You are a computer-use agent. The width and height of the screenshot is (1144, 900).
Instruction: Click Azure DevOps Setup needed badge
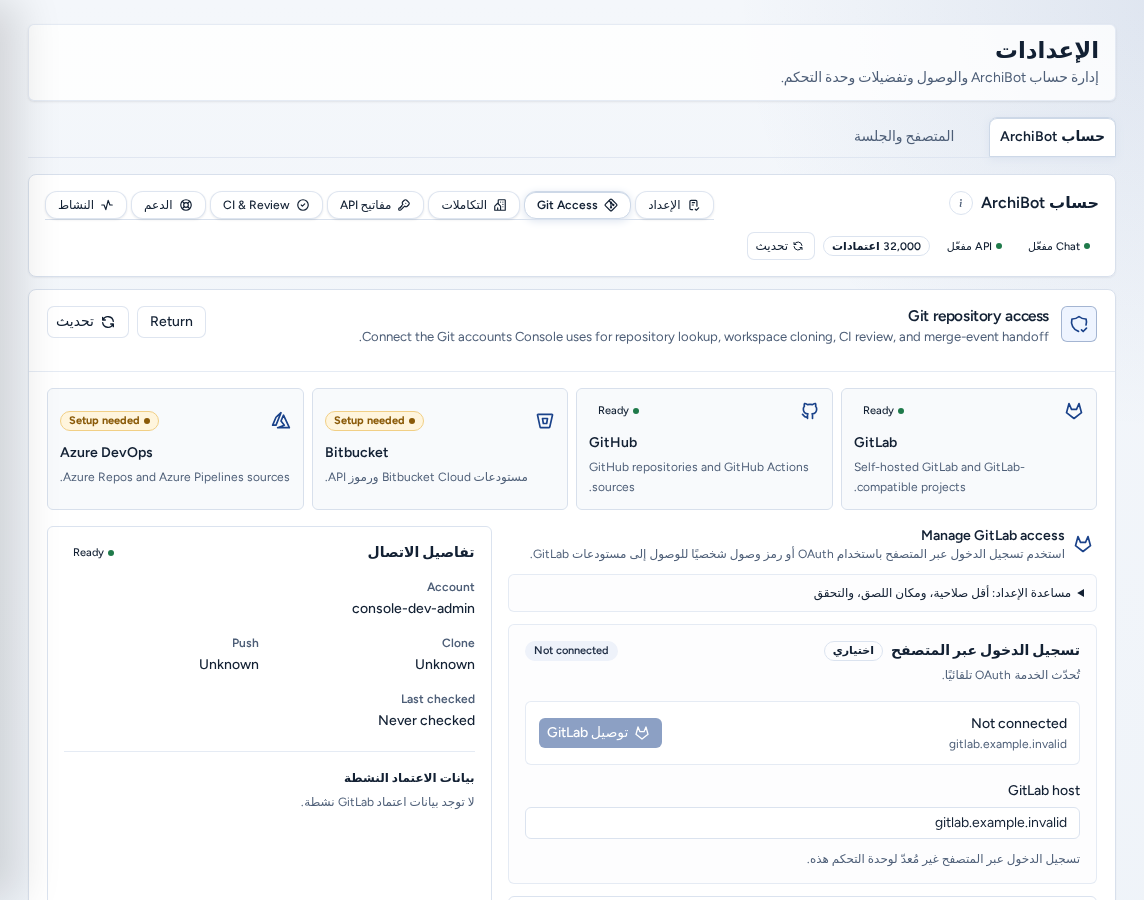(109, 421)
